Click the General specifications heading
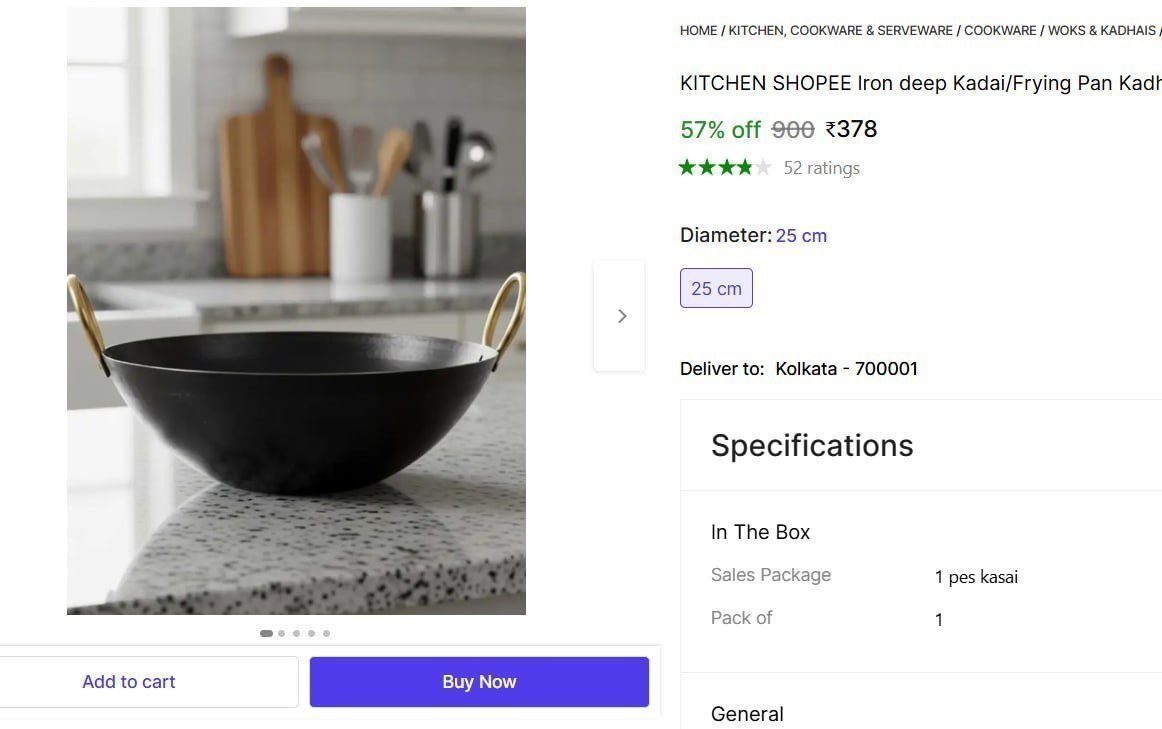This screenshot has height=729, width=1162. tap(747, 714)
